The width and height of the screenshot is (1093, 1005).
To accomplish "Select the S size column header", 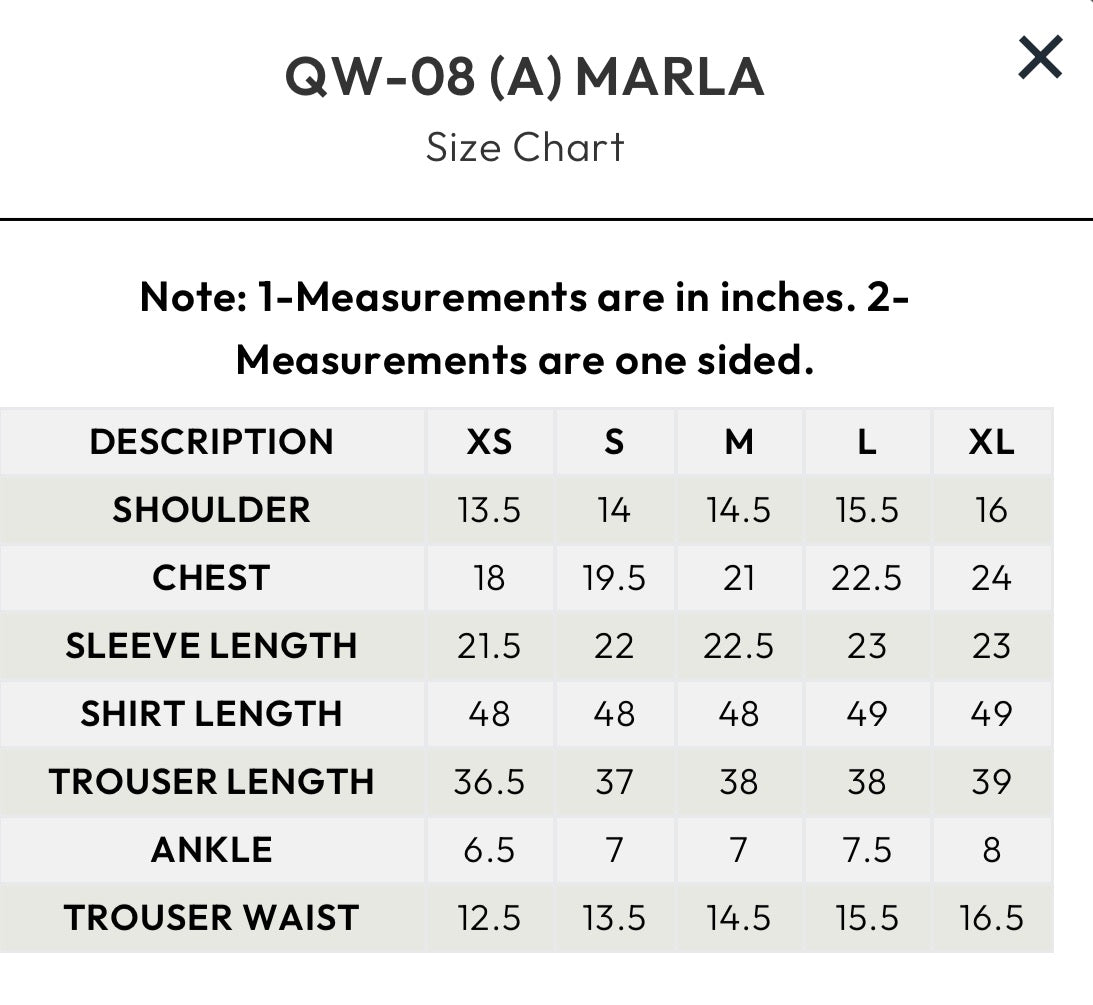I will (614, 442).
